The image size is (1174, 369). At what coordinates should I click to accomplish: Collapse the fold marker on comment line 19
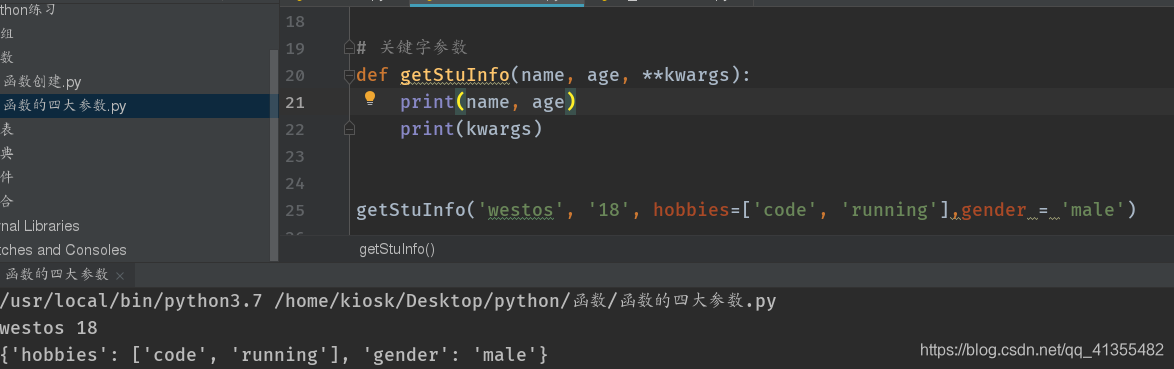pyautogui.click(x=348, y=48)
